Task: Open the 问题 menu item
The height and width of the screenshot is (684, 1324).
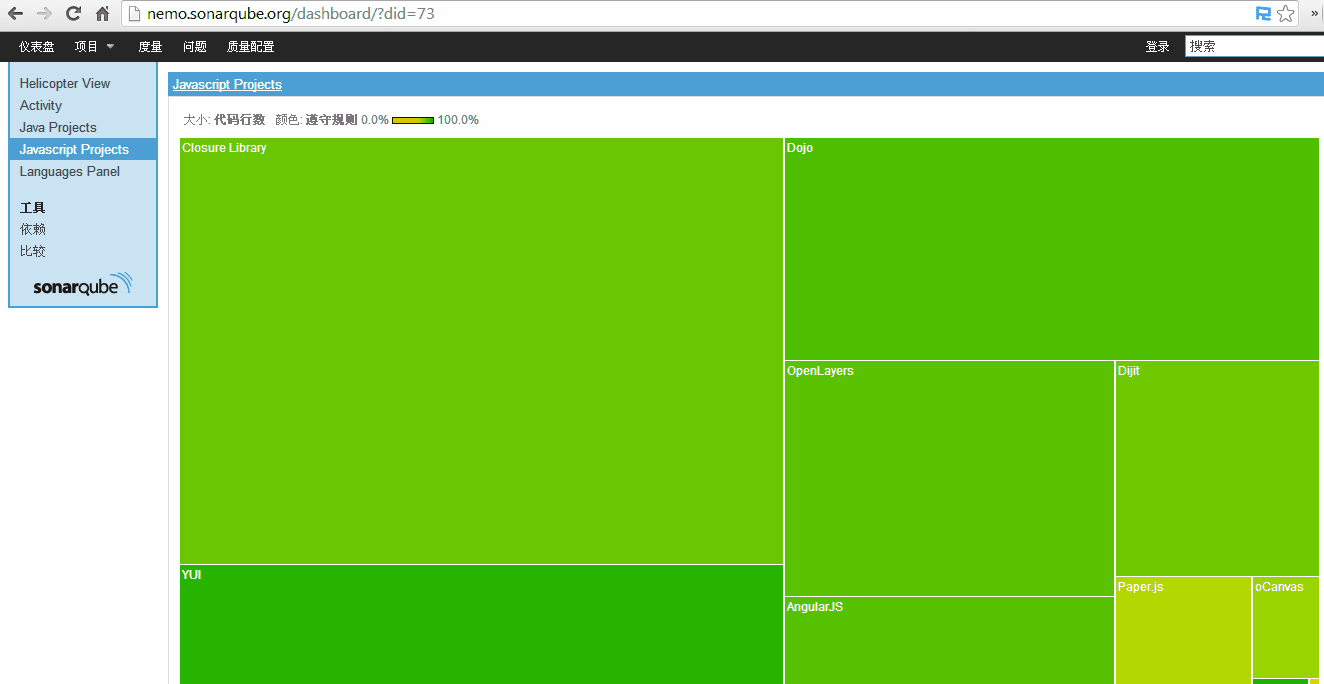Action: click(195, 46)
